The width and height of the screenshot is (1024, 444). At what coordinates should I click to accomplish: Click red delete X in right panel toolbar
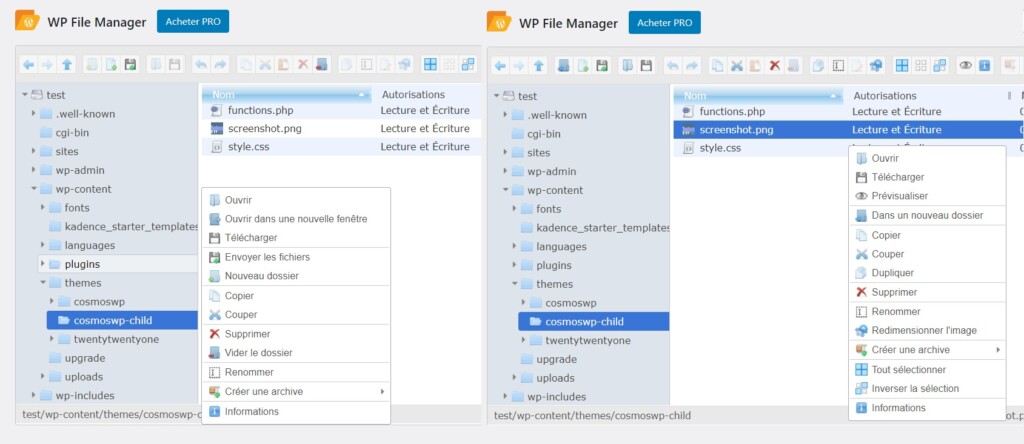pos(775,66)
